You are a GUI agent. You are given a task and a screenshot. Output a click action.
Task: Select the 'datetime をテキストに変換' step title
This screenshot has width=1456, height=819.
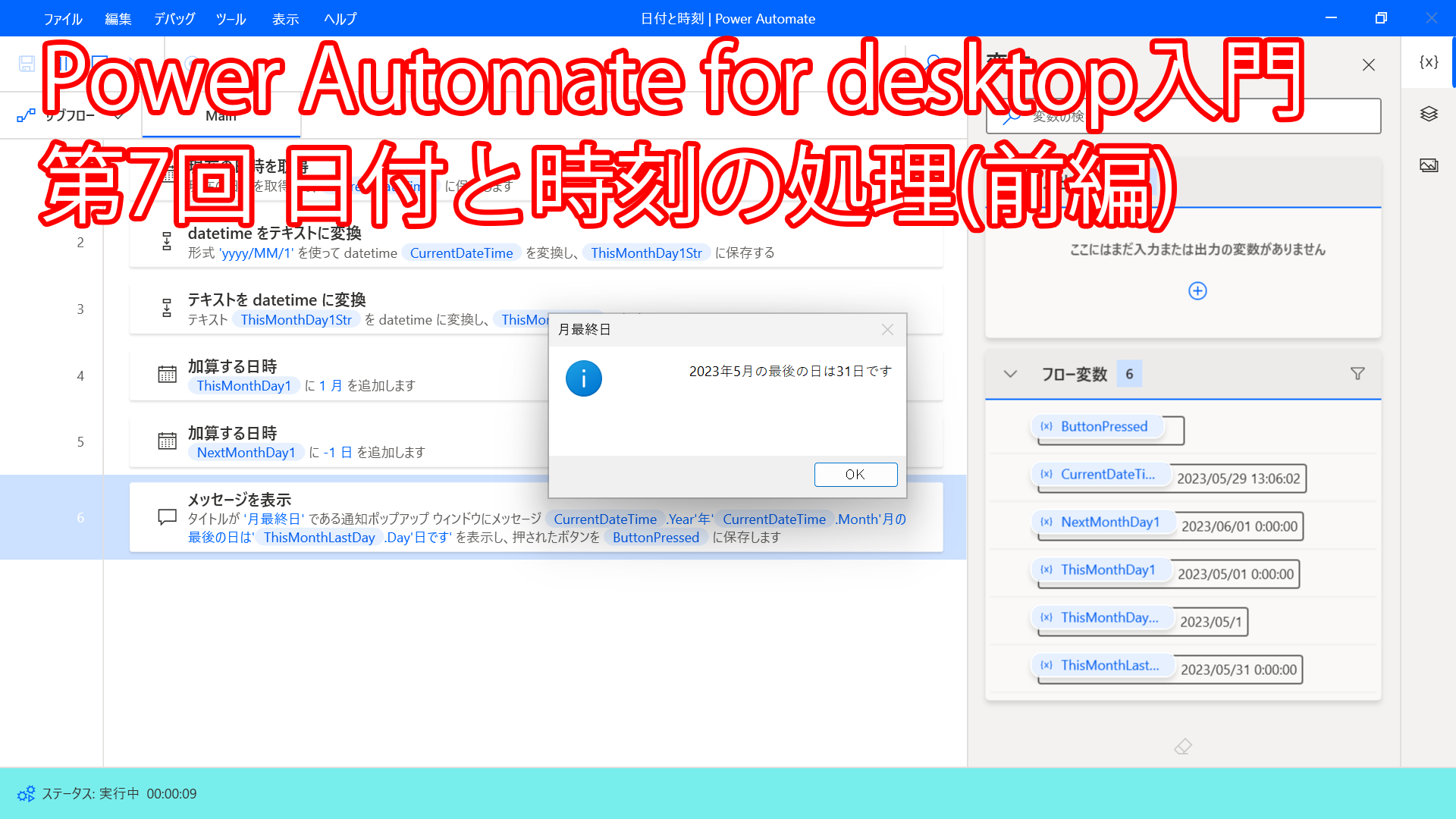coord(275,234)
